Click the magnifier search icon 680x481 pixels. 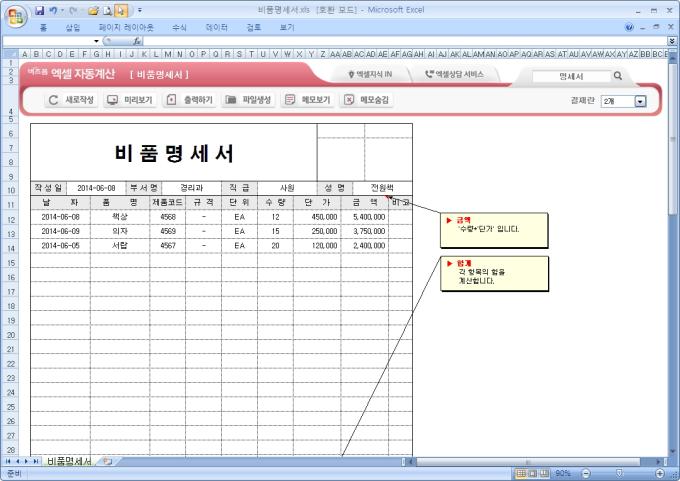[x=618, y=76]
